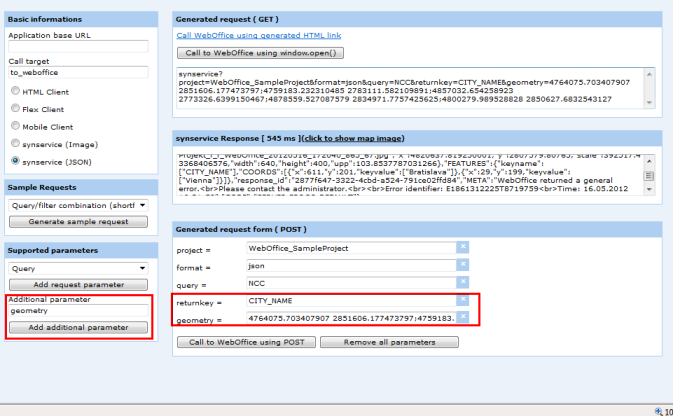
Task: Click up arrow of synservice Response scrollbar
Action: tap(649, 161)
